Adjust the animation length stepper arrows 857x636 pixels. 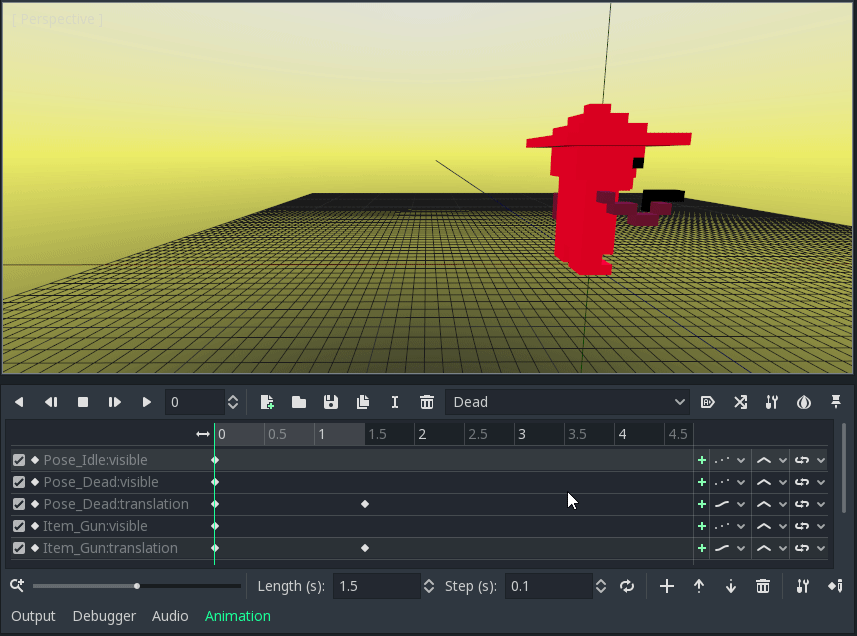pos(429,586)
